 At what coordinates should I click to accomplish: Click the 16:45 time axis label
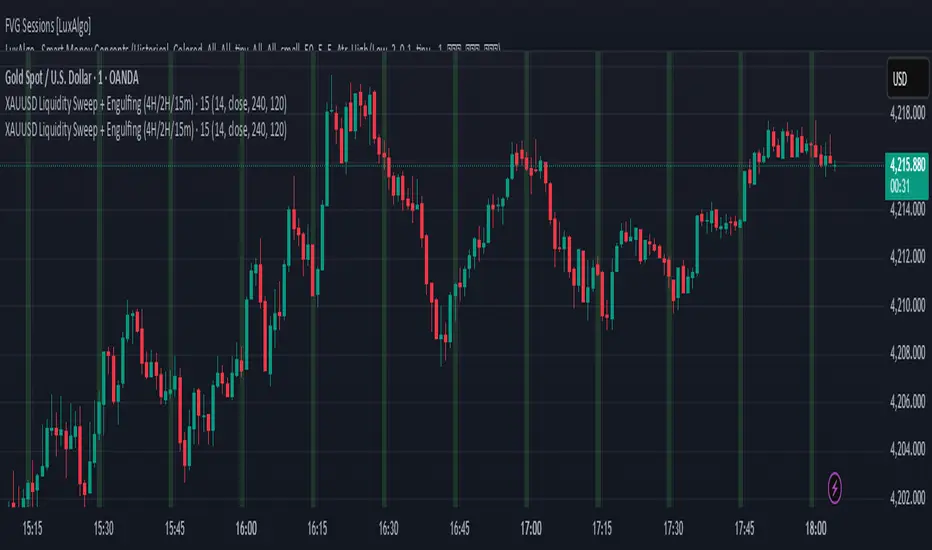coord(460,527)
